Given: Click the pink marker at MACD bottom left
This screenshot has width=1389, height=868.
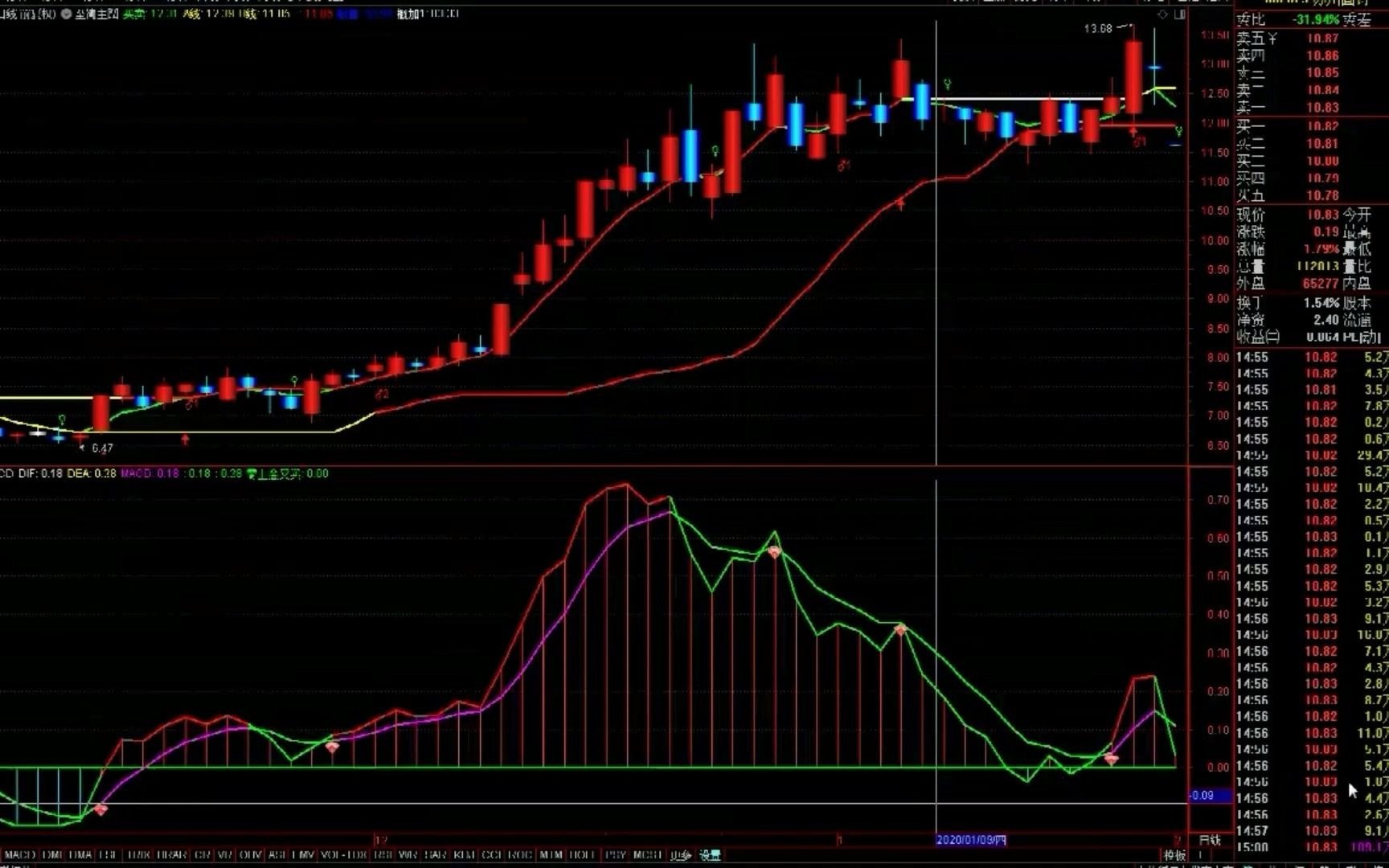Looking at the screenshot, I should tap(100, 809).
